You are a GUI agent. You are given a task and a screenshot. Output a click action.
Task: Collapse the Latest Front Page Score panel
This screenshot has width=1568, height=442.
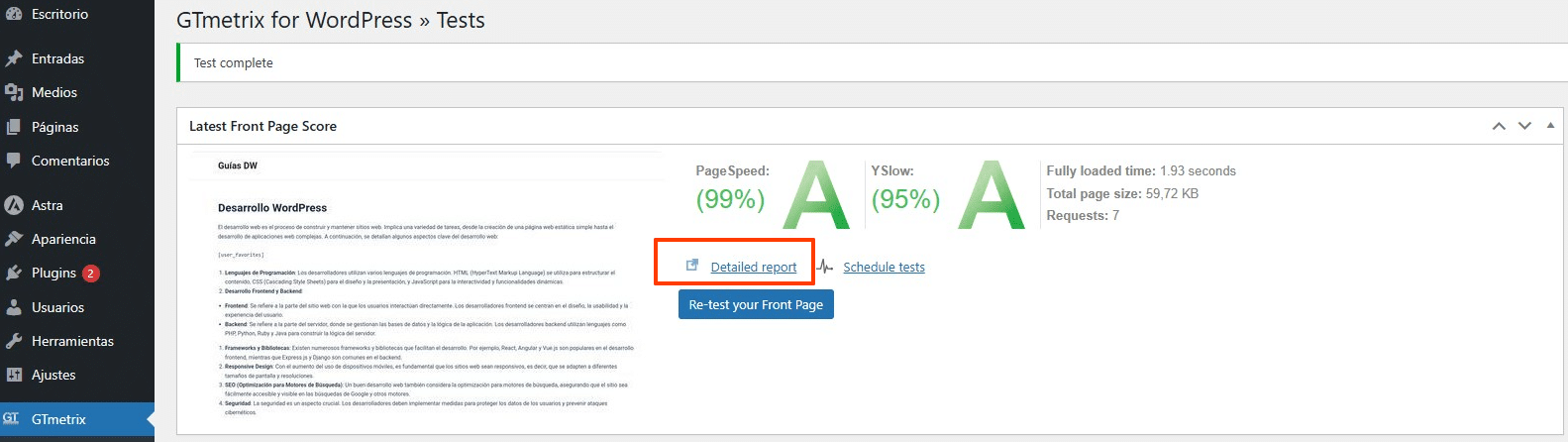tap(1550, 126)
